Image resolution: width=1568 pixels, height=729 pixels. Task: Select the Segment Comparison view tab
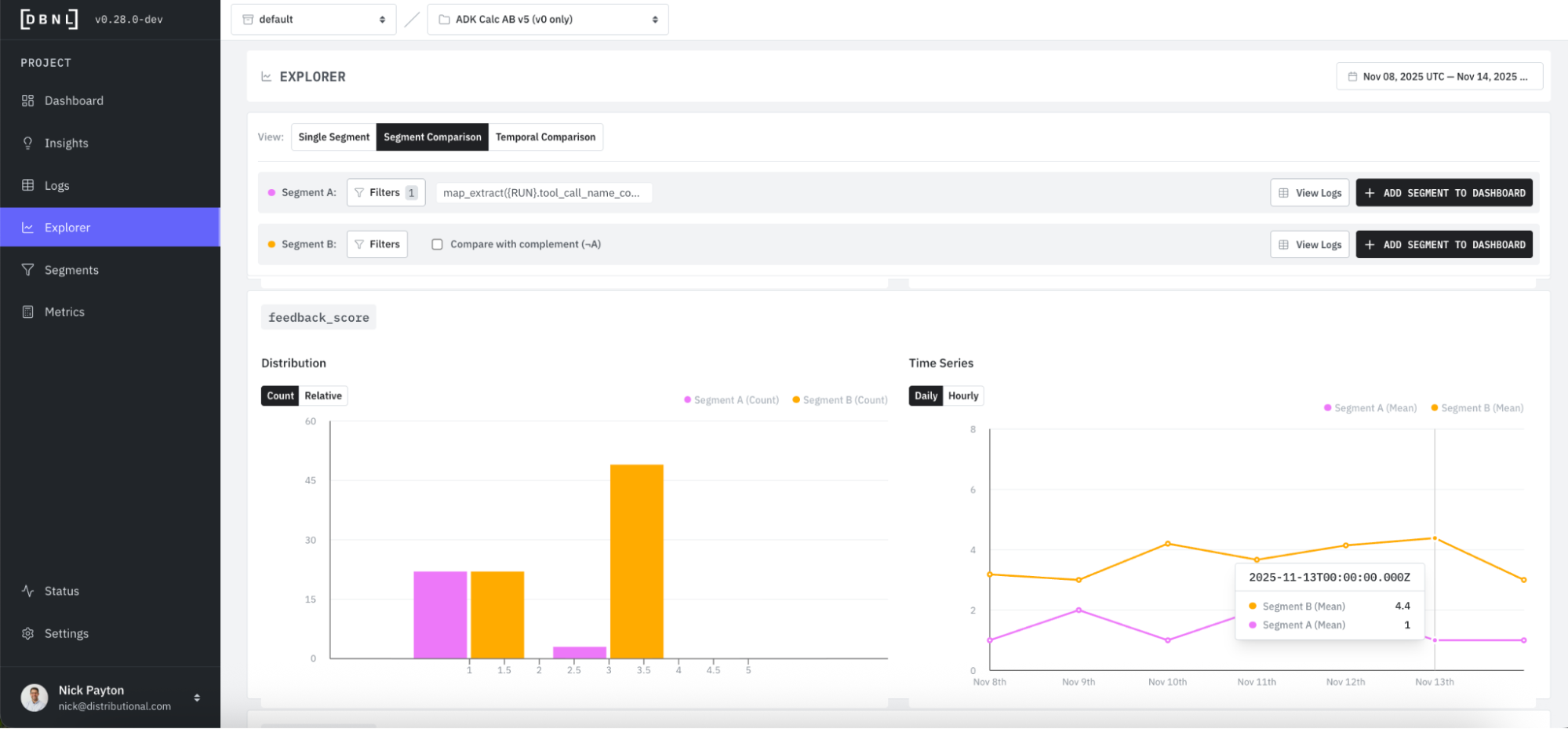(x=432, y=137)
